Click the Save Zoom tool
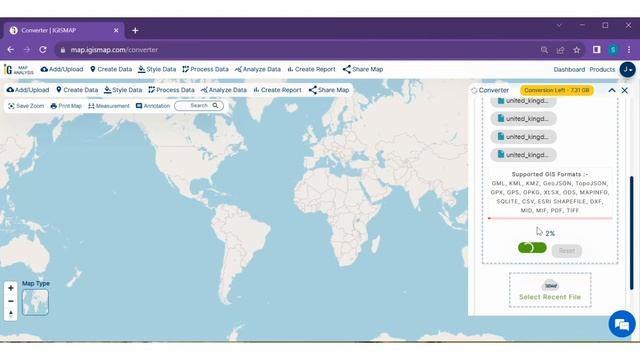The image size is (640, 360). point(26,106)
